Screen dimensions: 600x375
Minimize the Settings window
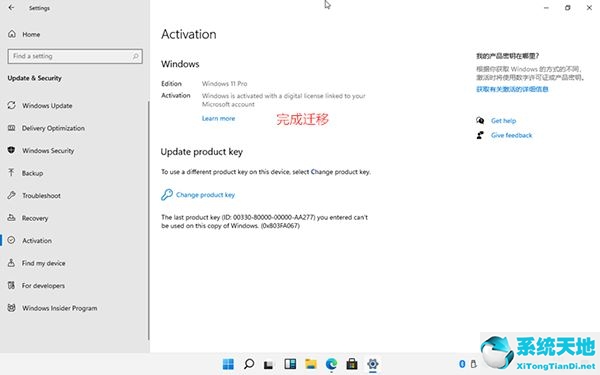click(x=546, y=8)
